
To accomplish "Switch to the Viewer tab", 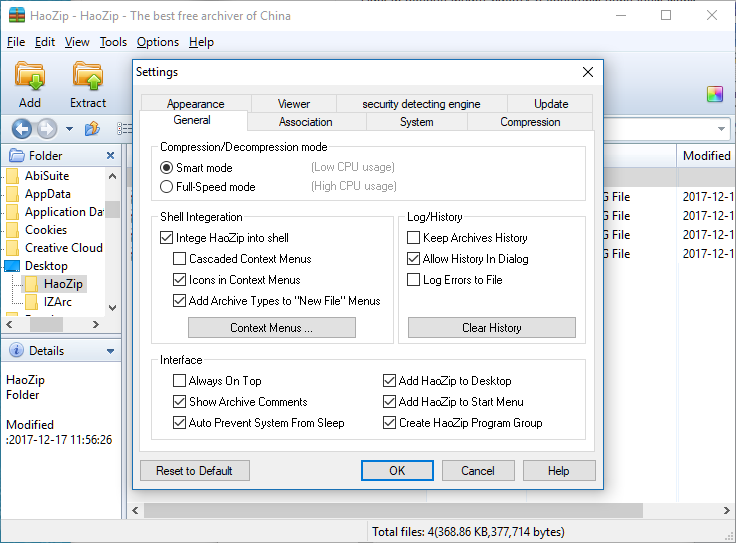I will point(294,104).
